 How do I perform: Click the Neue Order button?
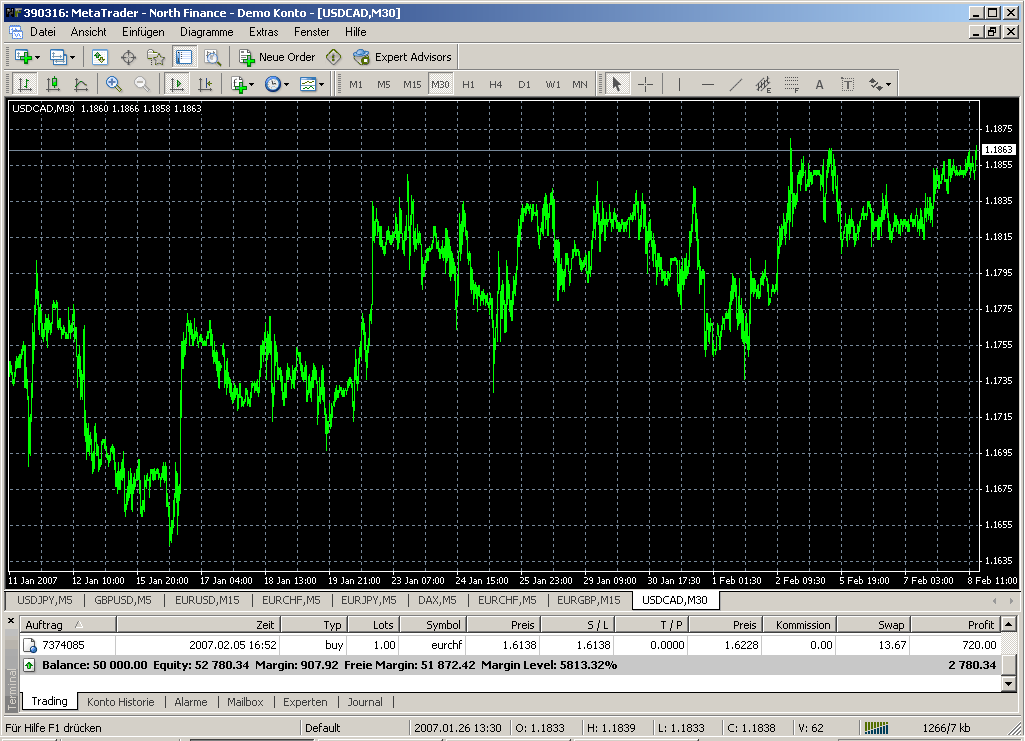(277, 57)
